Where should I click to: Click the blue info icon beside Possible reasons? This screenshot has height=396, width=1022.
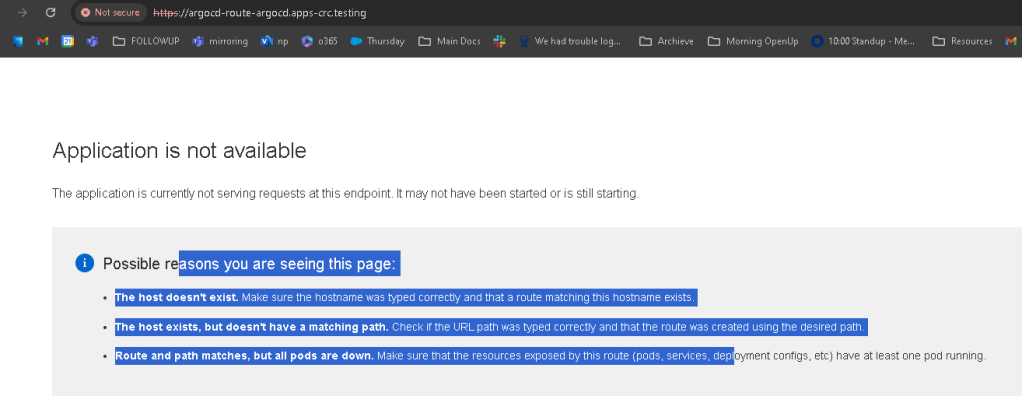85,263
